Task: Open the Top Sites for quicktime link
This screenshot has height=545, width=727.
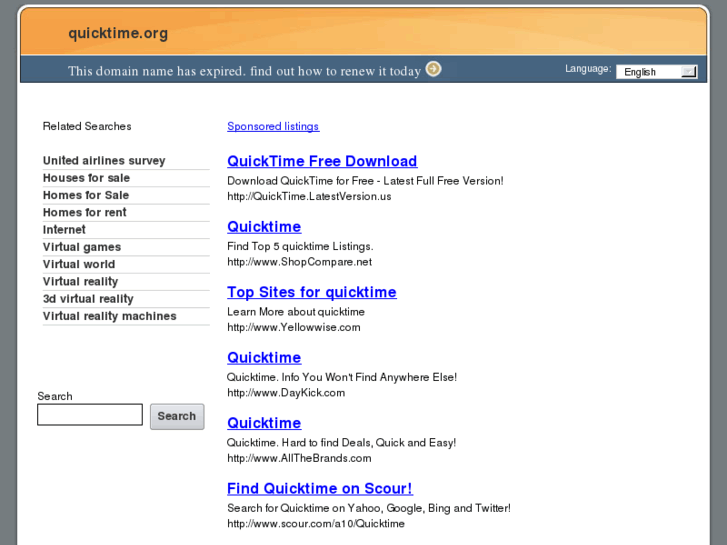Action: [312, 292]
